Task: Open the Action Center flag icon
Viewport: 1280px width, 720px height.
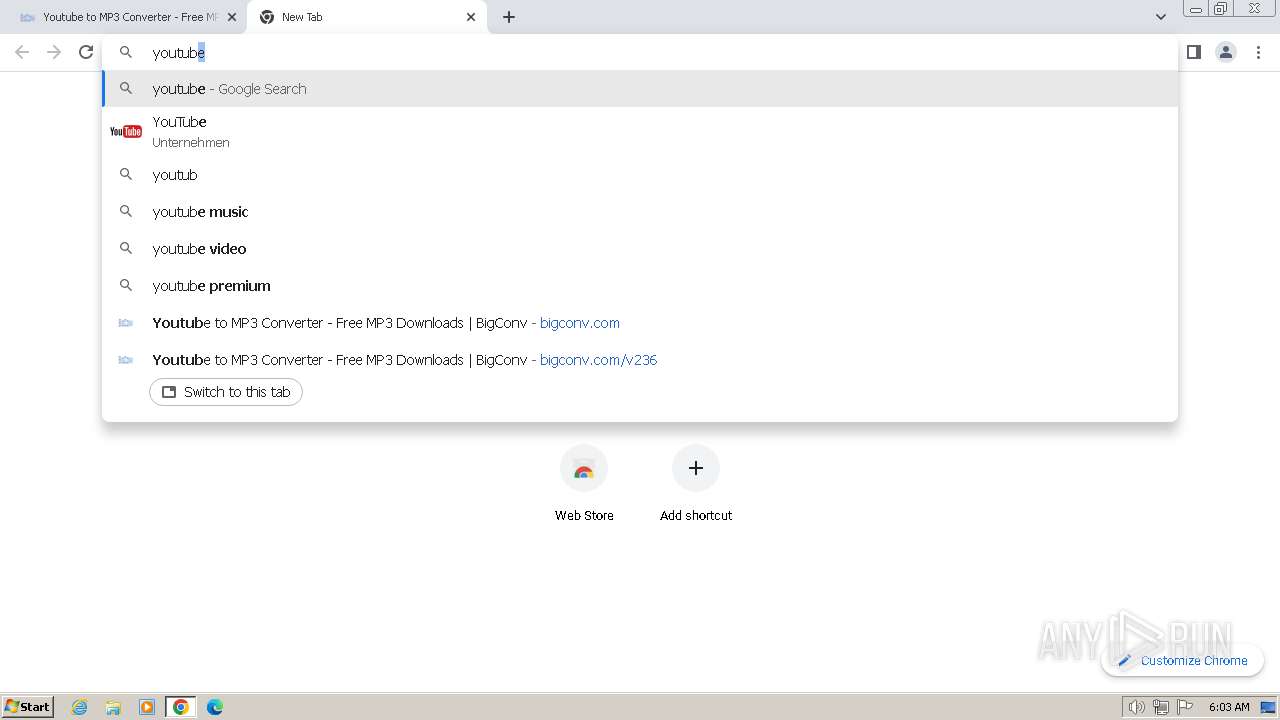Action: click(1185, 707)
